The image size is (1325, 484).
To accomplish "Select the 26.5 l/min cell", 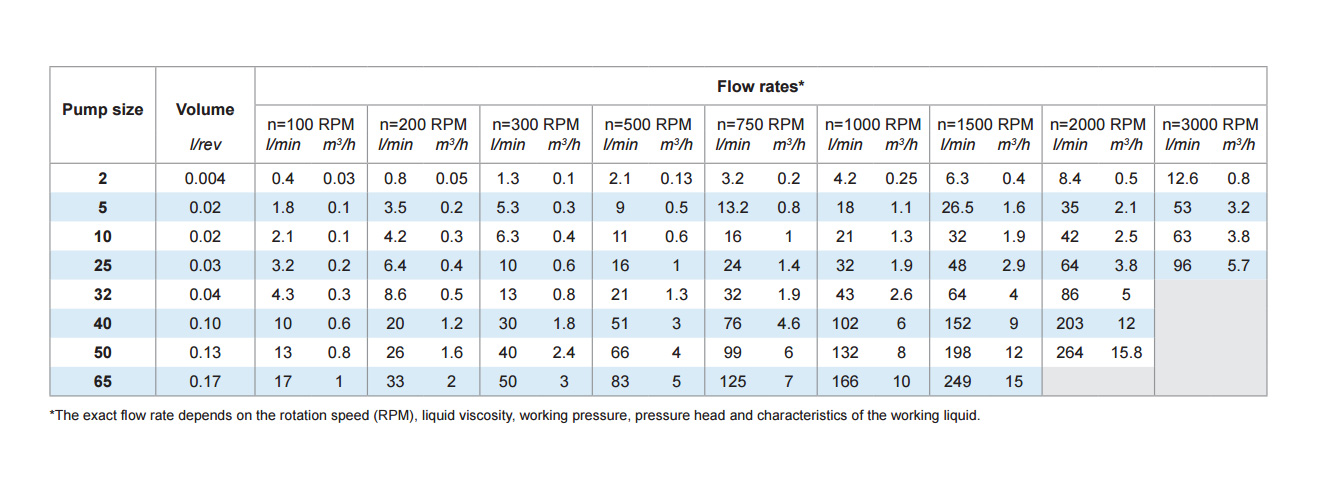I will coord(958,208).
